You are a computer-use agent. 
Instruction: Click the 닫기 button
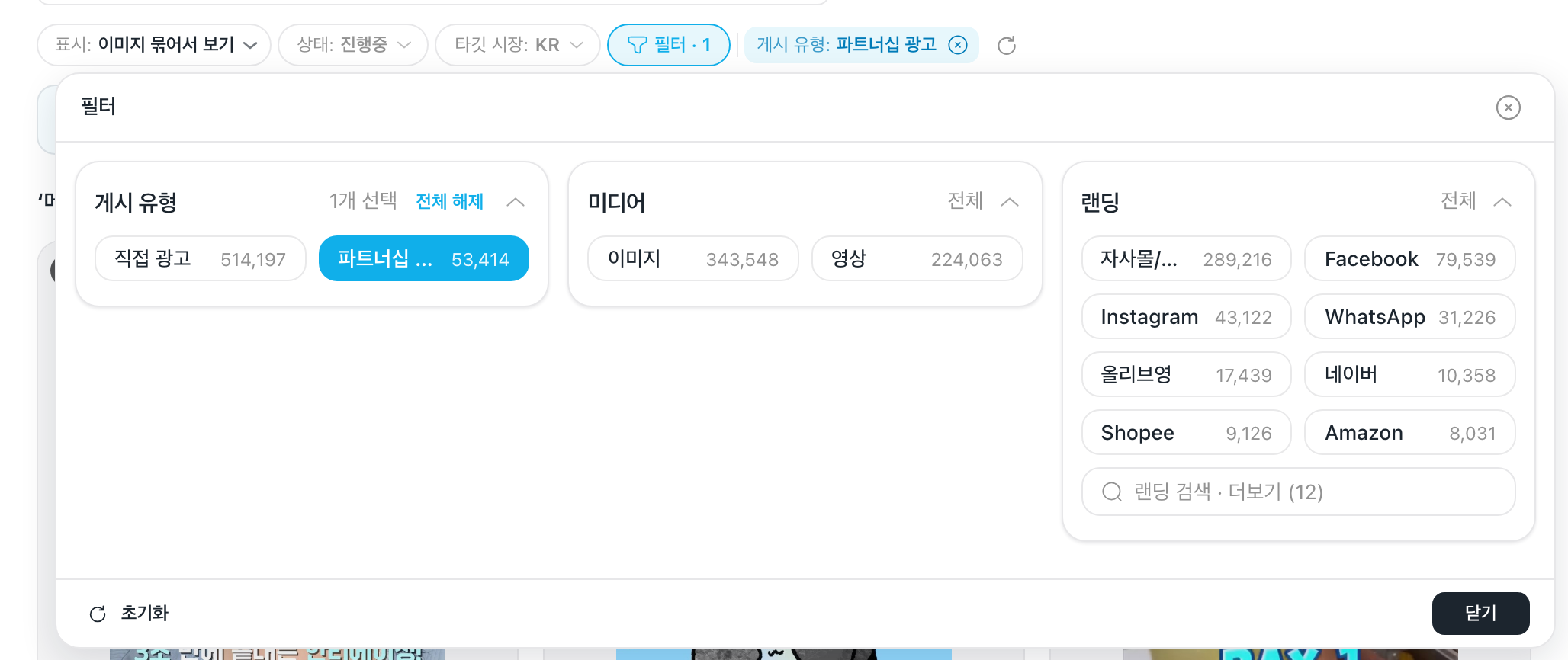(x=1480, y=614)
